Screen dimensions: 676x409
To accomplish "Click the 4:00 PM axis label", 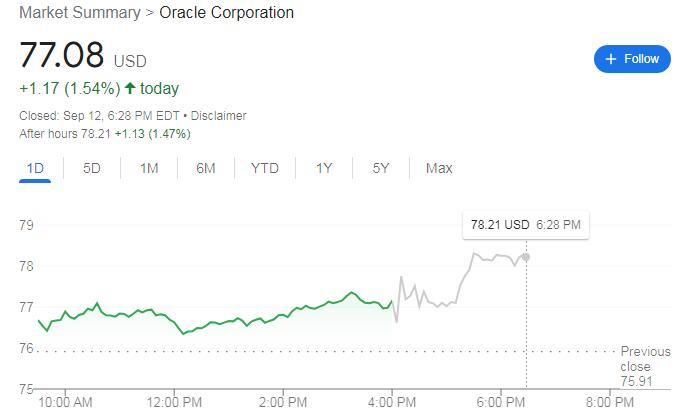I will [x=392, y=402].
